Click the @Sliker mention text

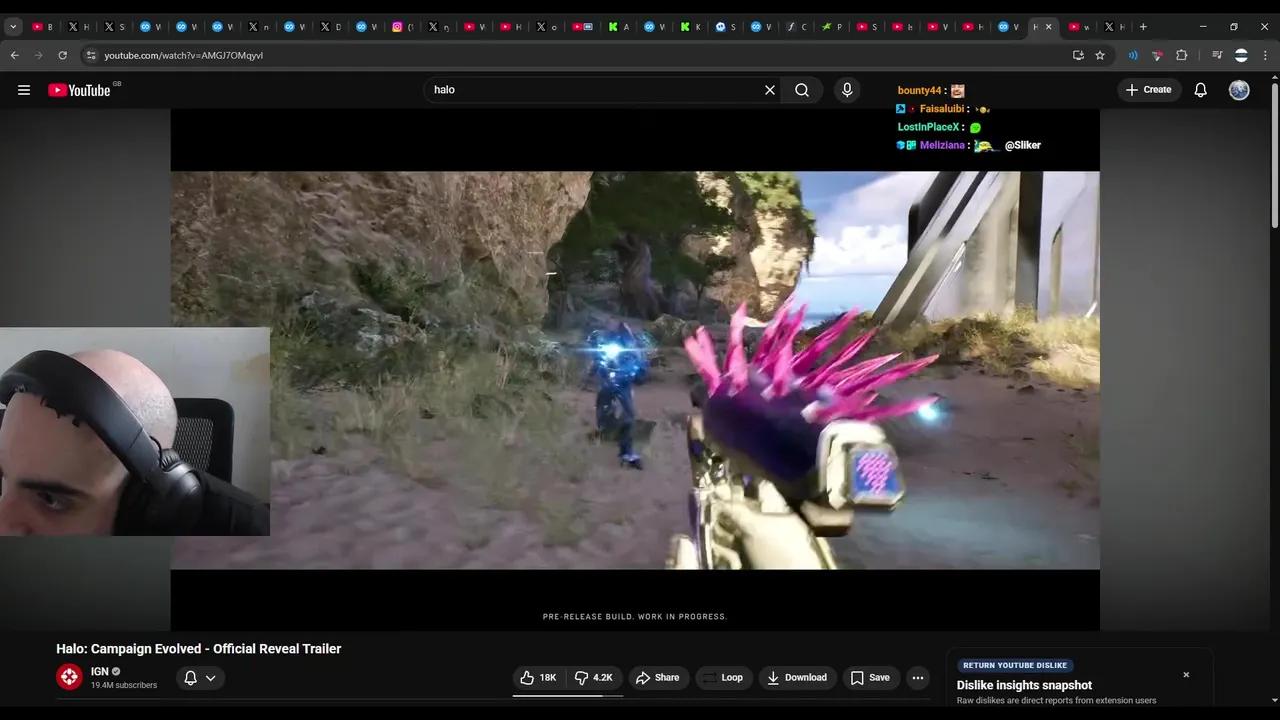click(1023, 145)
